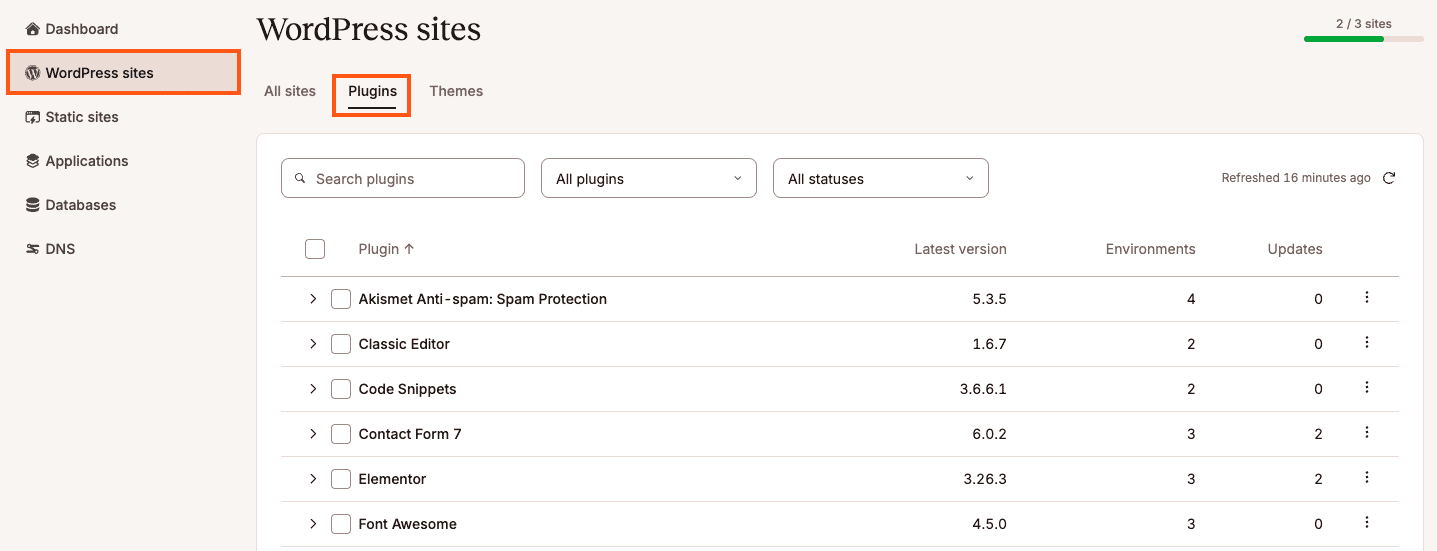Open kebab menu for Akismet Anti-spam row
Image resolution: width=1437 pixels, height=551 pixels.
(1366, 298)
